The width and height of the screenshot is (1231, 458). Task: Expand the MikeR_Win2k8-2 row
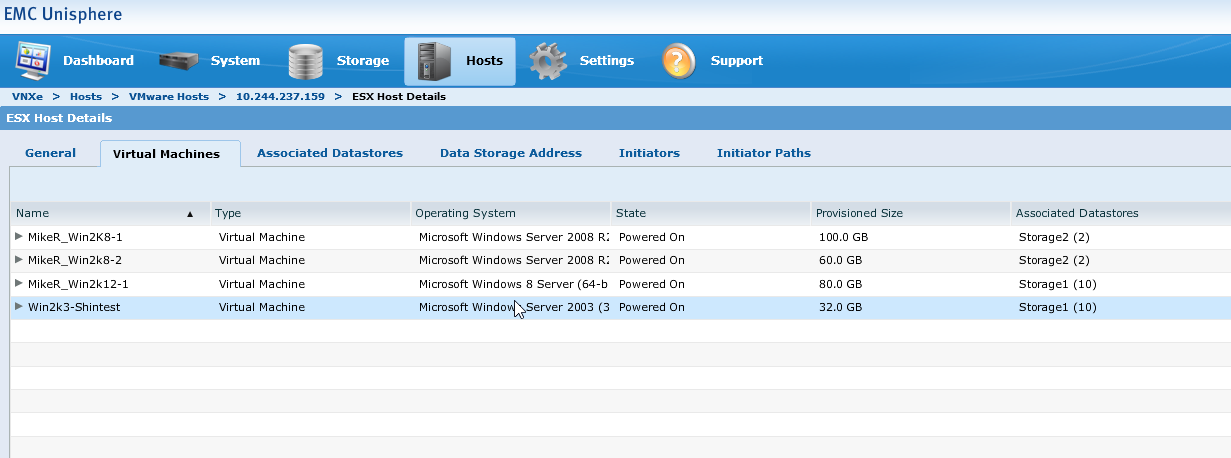coord(19,260)
